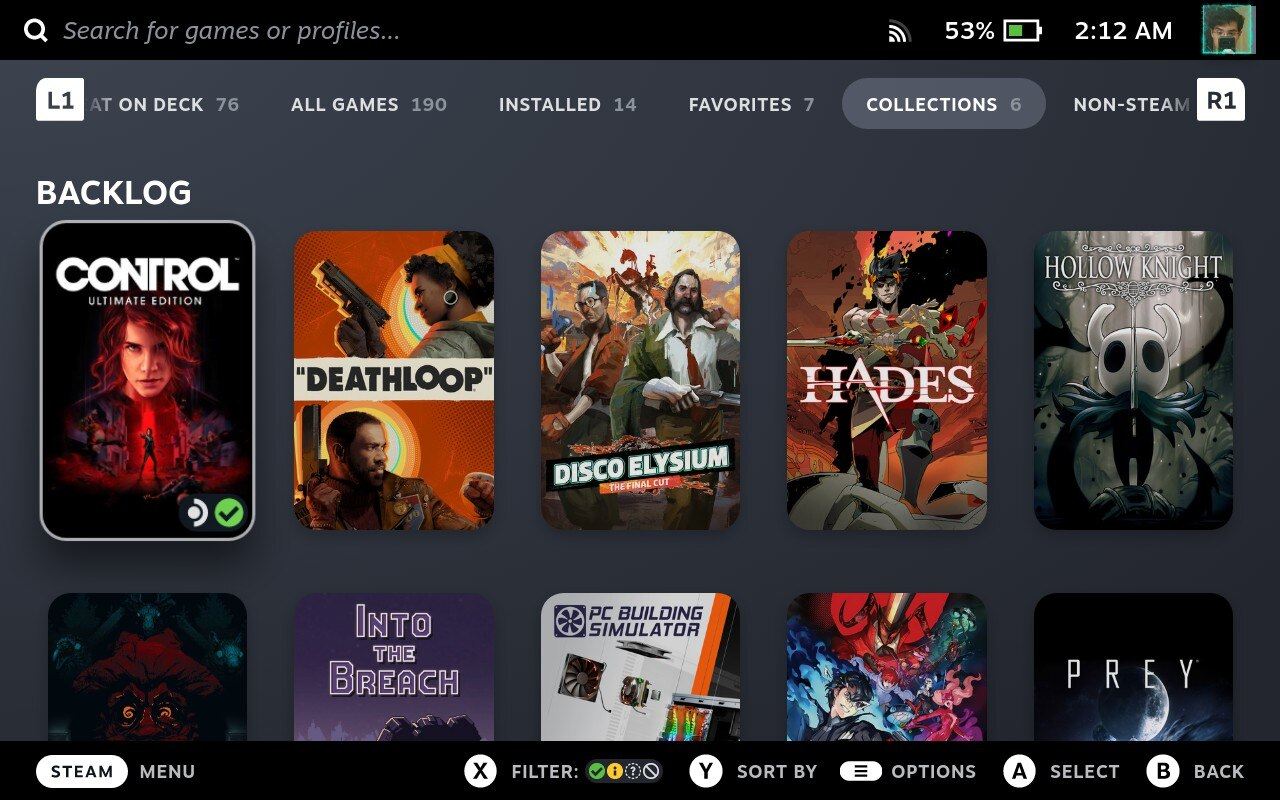The height and width of the screenshot is (800, 1280).
Task: Switch to the Favorites tab
Action: click(x=751, y=104)
